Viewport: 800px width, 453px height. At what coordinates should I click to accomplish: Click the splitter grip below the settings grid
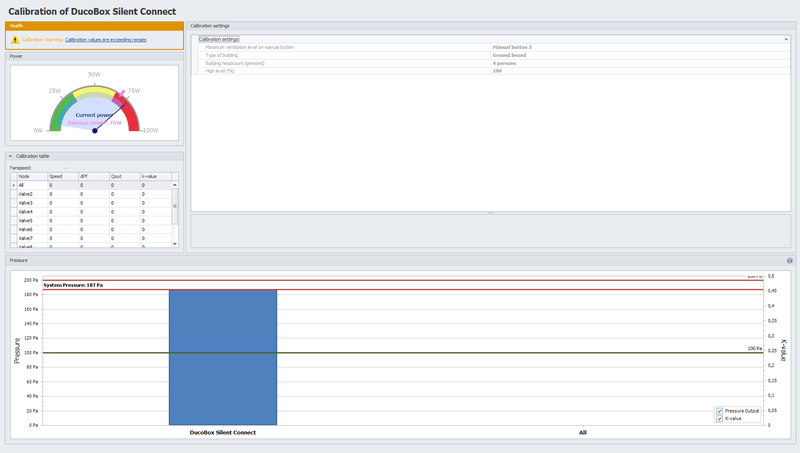491,213
